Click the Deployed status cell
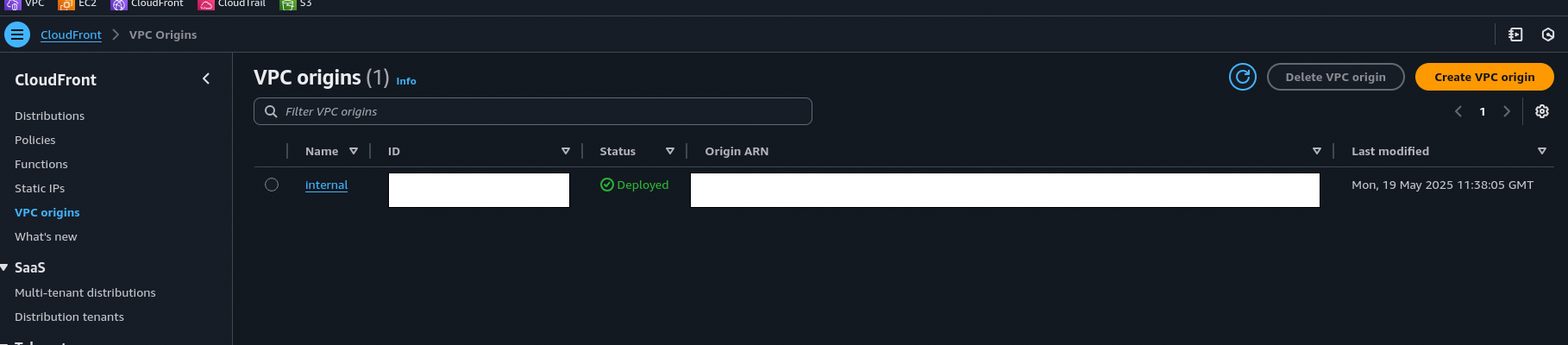This screenshot has height=345, width=1568. tap(634, 185)
